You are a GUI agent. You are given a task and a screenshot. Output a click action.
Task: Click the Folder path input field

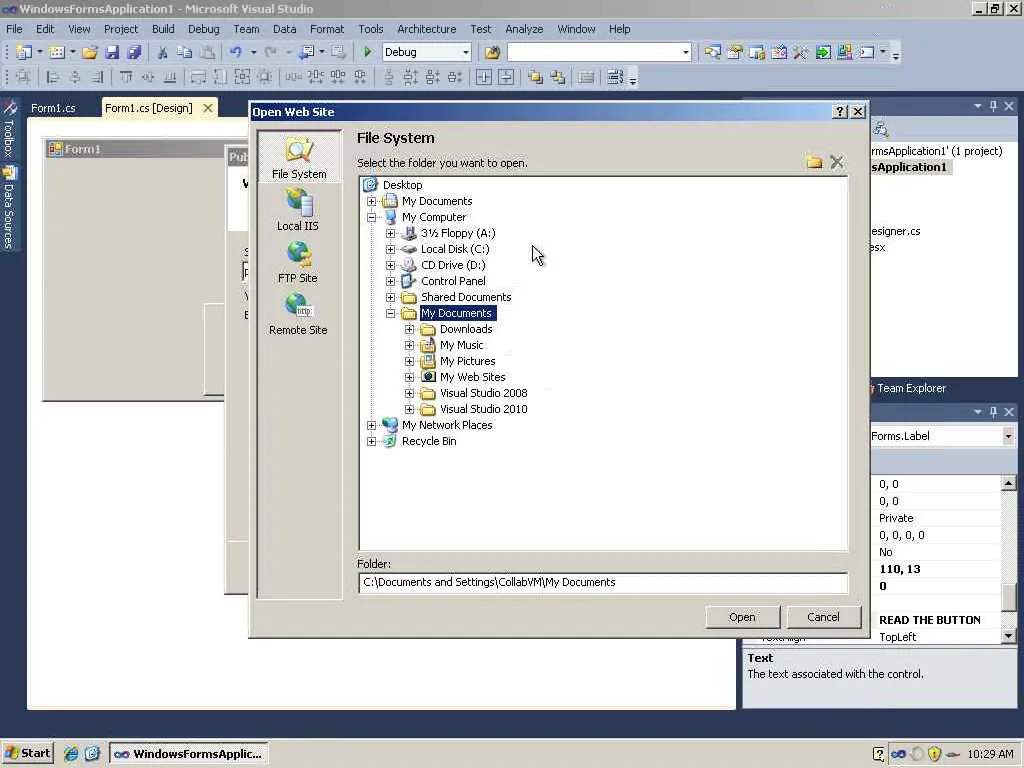[x=603, y=583]
